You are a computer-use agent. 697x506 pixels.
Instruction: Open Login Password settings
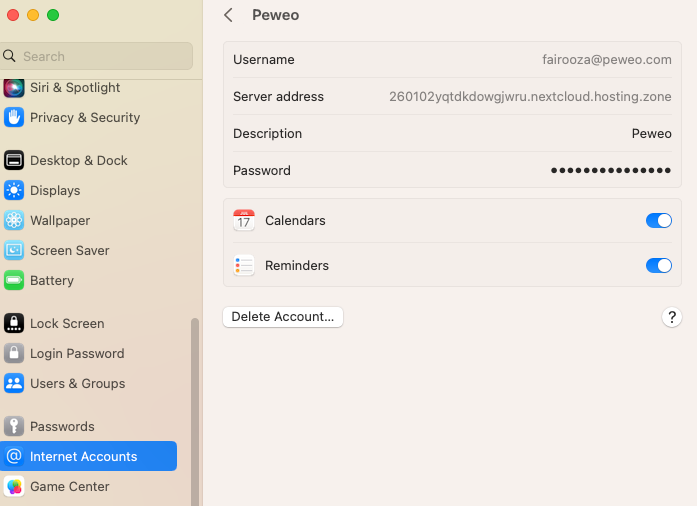pyautogui.click(x=88, y=353)
